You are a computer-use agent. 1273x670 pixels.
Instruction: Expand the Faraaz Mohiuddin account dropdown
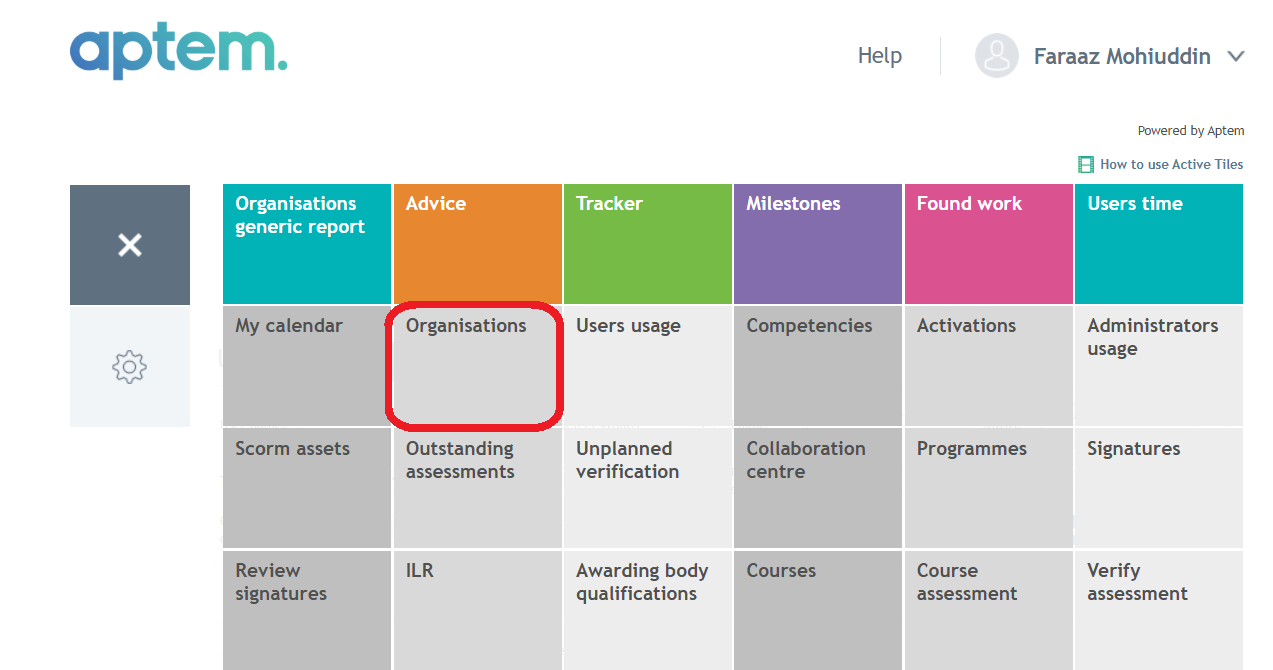click(1236, 56)
